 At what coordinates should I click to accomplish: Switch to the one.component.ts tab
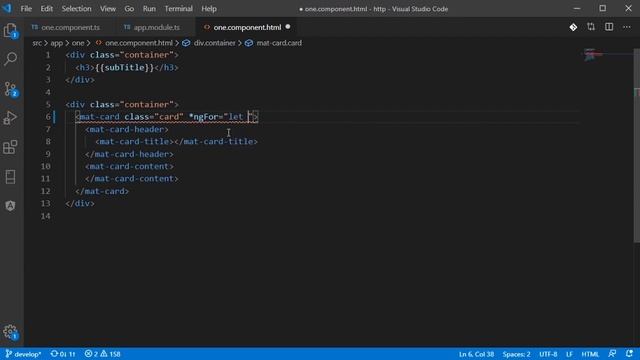(x=70, y=27)
